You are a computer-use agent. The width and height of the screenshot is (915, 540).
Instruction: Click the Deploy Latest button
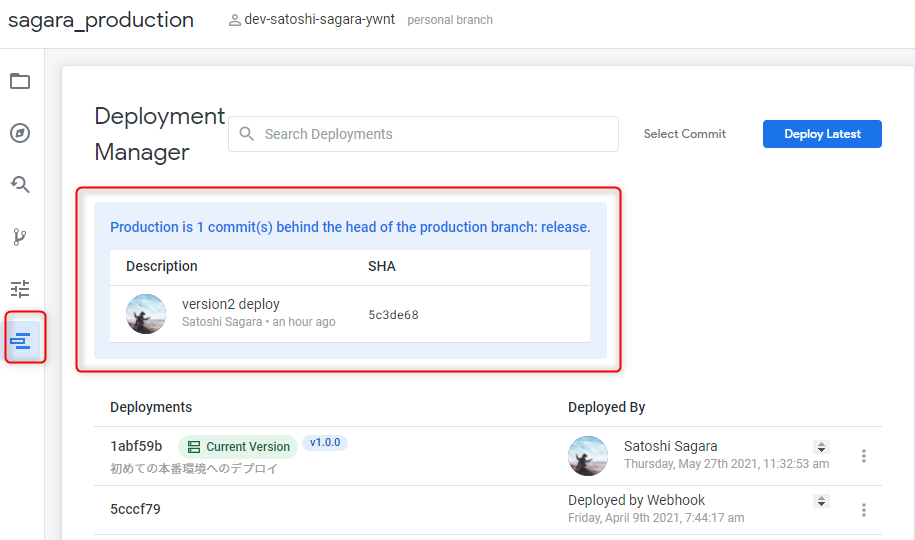coord(822,134)
